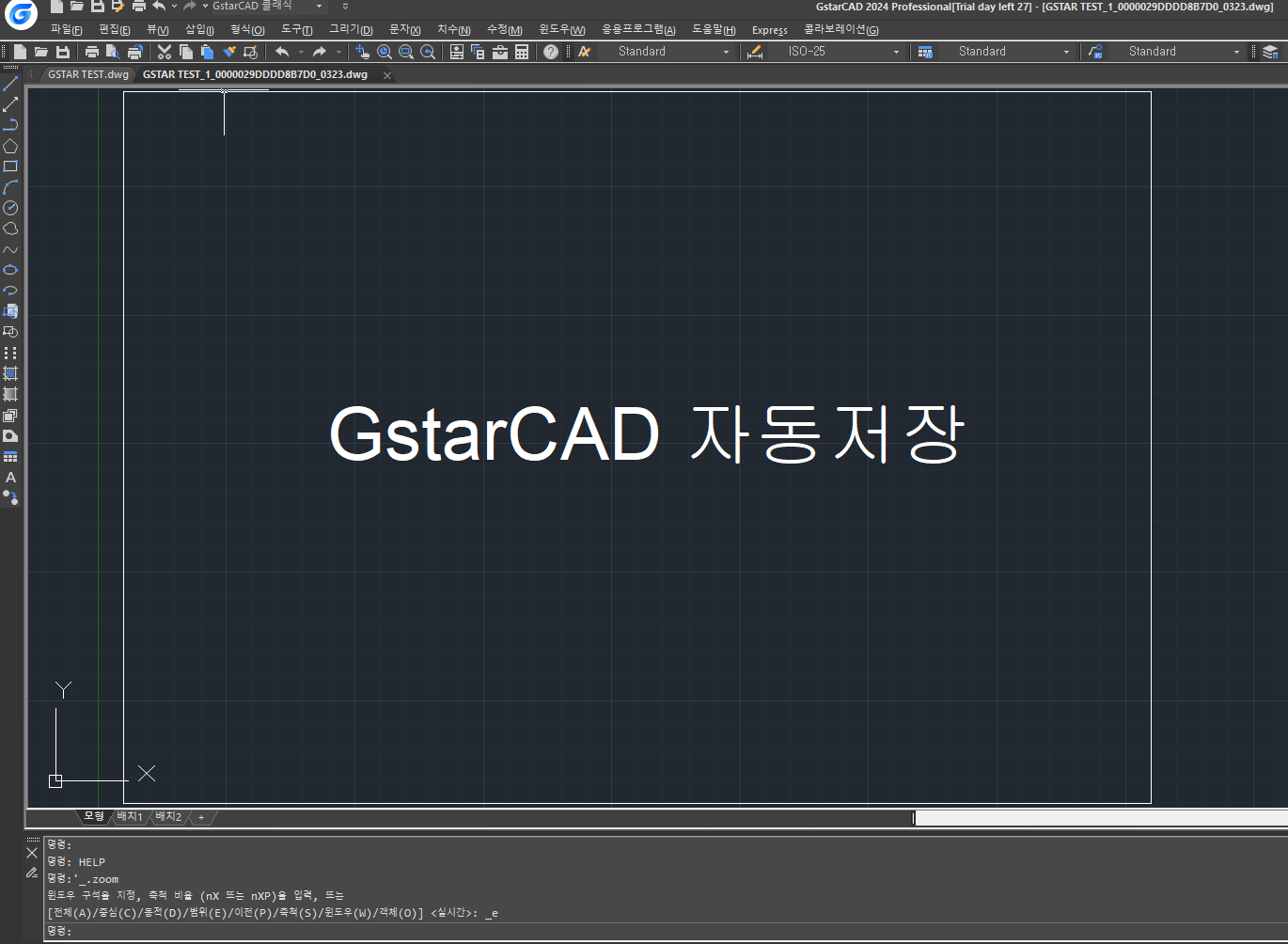Select the Ellipse arc tool
Viewport: 1288px width, 944px height.
pyautogui.click(x=10, y=291)
